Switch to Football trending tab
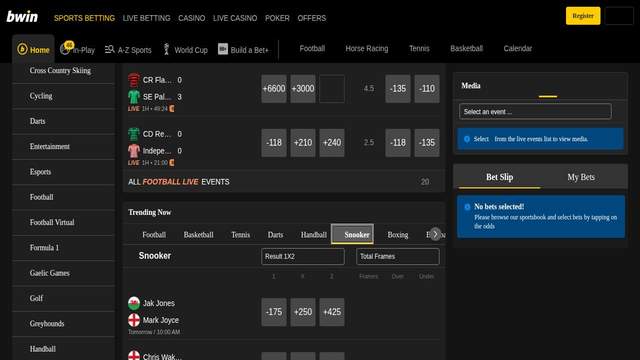Image resolution: width=640 pixels, height=360 pixels. pyautogui.click(x=154, y=235)
